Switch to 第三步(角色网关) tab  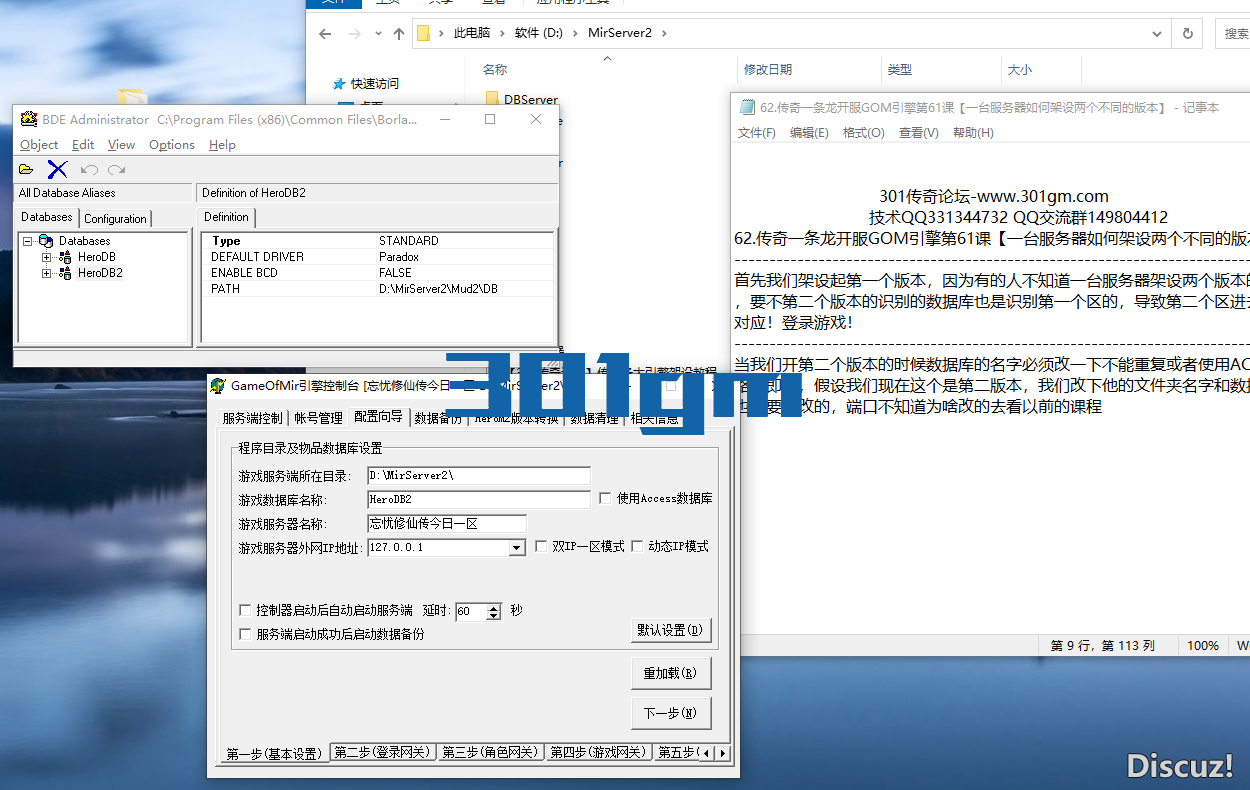click(x=491, y=752)
